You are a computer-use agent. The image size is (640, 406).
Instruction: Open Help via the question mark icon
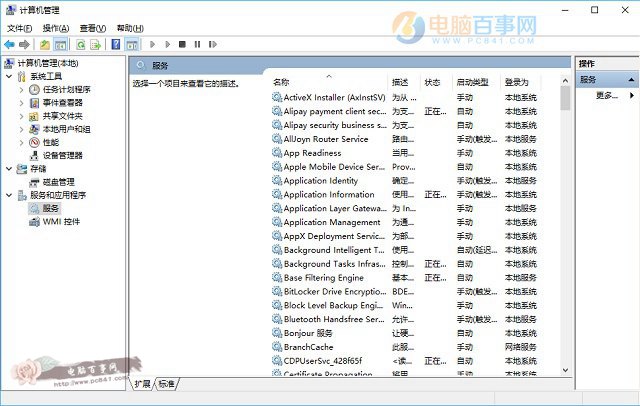pyautogui.click(x=116, y=44)
